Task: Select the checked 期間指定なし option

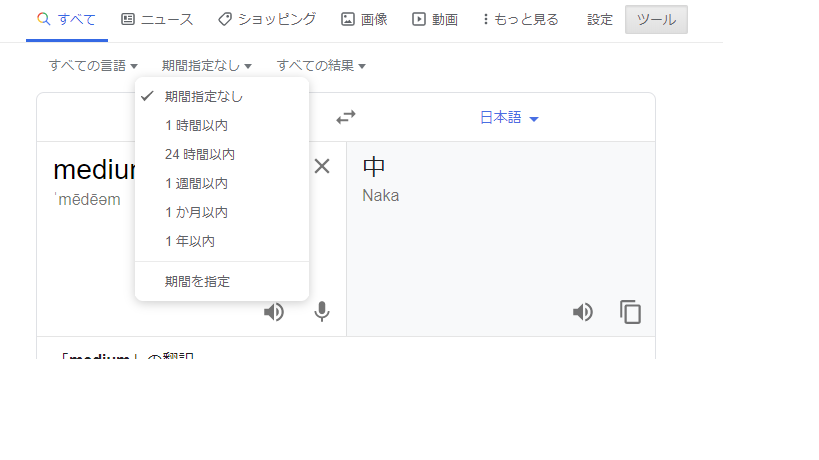Action: 204,97
